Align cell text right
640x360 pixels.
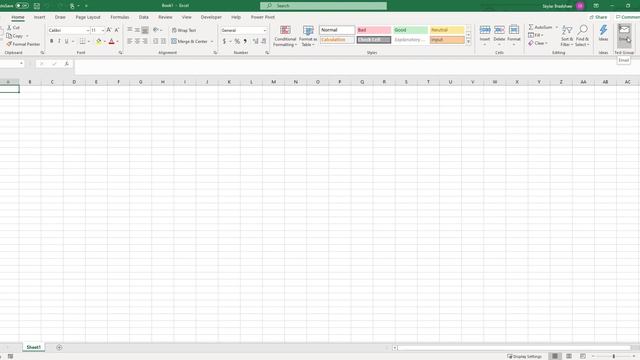coord(145,41)
